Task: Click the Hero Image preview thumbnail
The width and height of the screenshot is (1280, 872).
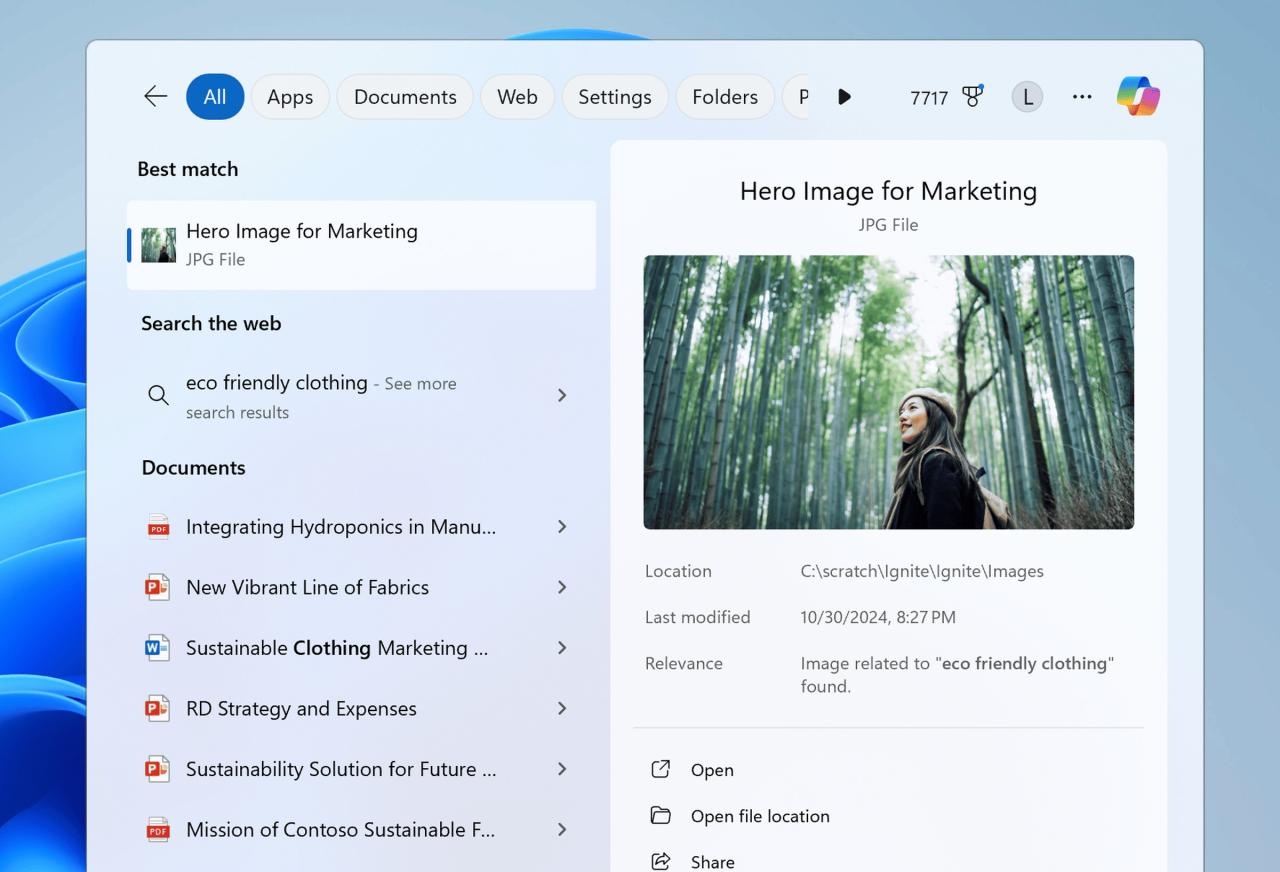Action: coord(888,391)
